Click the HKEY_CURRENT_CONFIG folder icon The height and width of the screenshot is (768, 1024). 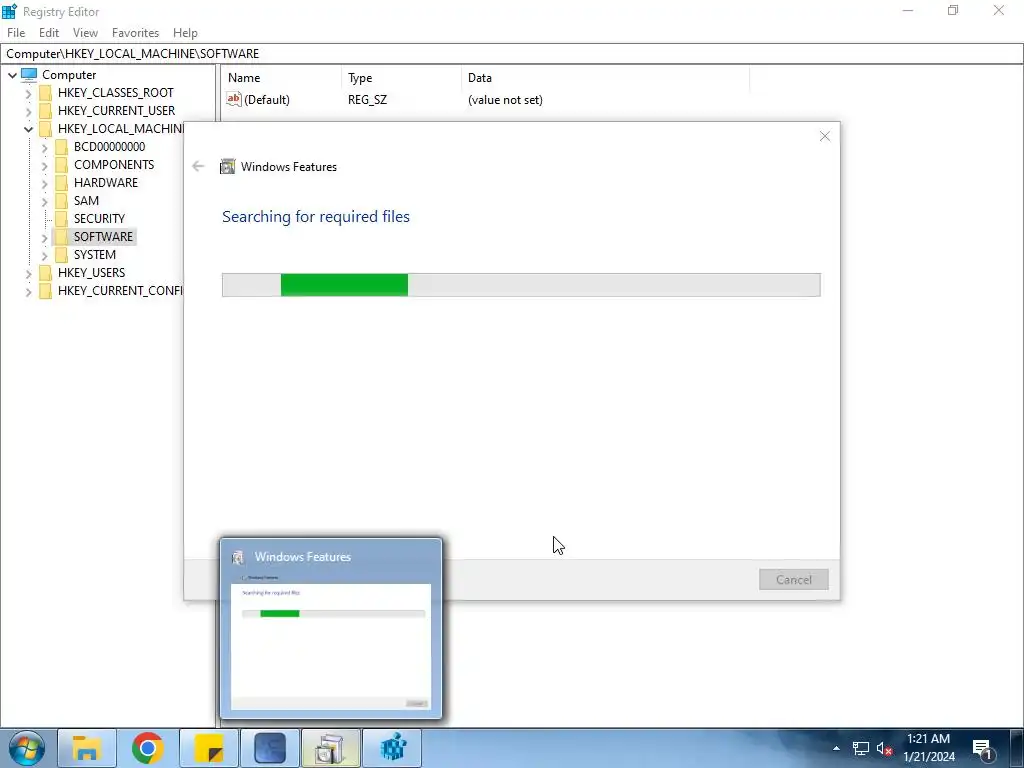click(45, 290)
